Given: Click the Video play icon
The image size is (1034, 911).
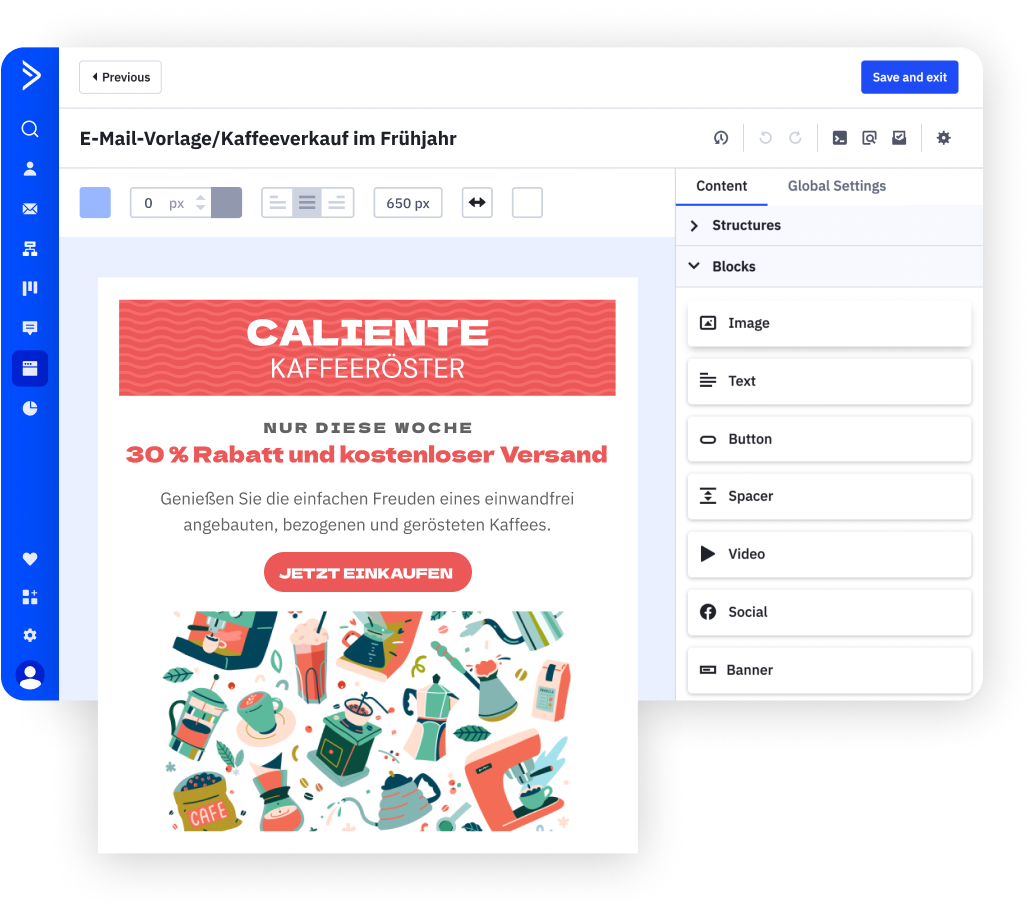Looking at the screenshot, I should [x=708, y=553].
